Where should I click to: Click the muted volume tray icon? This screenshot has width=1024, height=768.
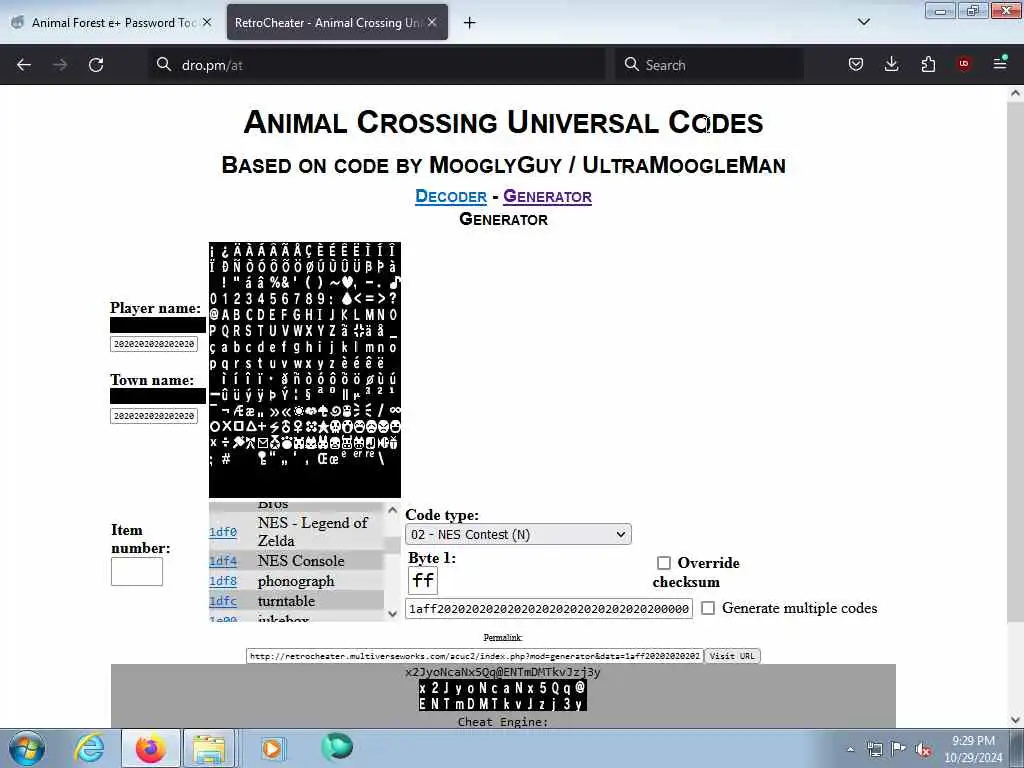click(x=923, y=749)
